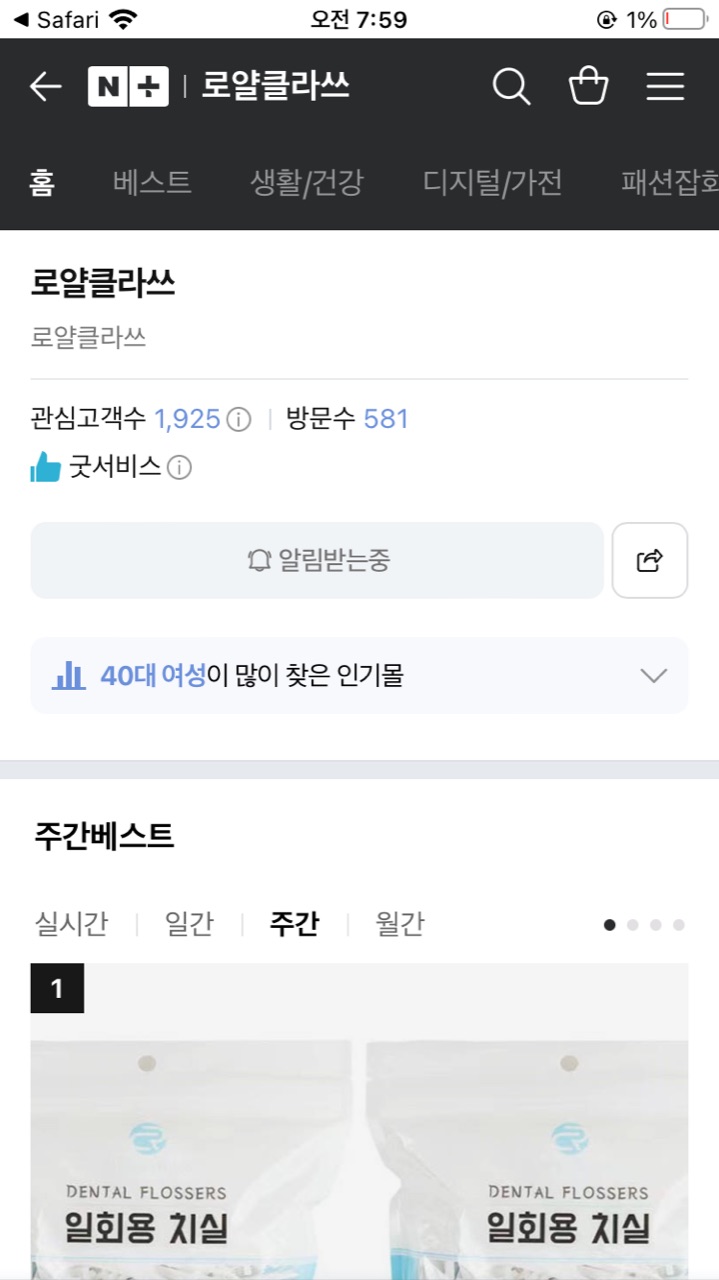Open the Naver Plus N+ logo

click(x=128, y=87)
